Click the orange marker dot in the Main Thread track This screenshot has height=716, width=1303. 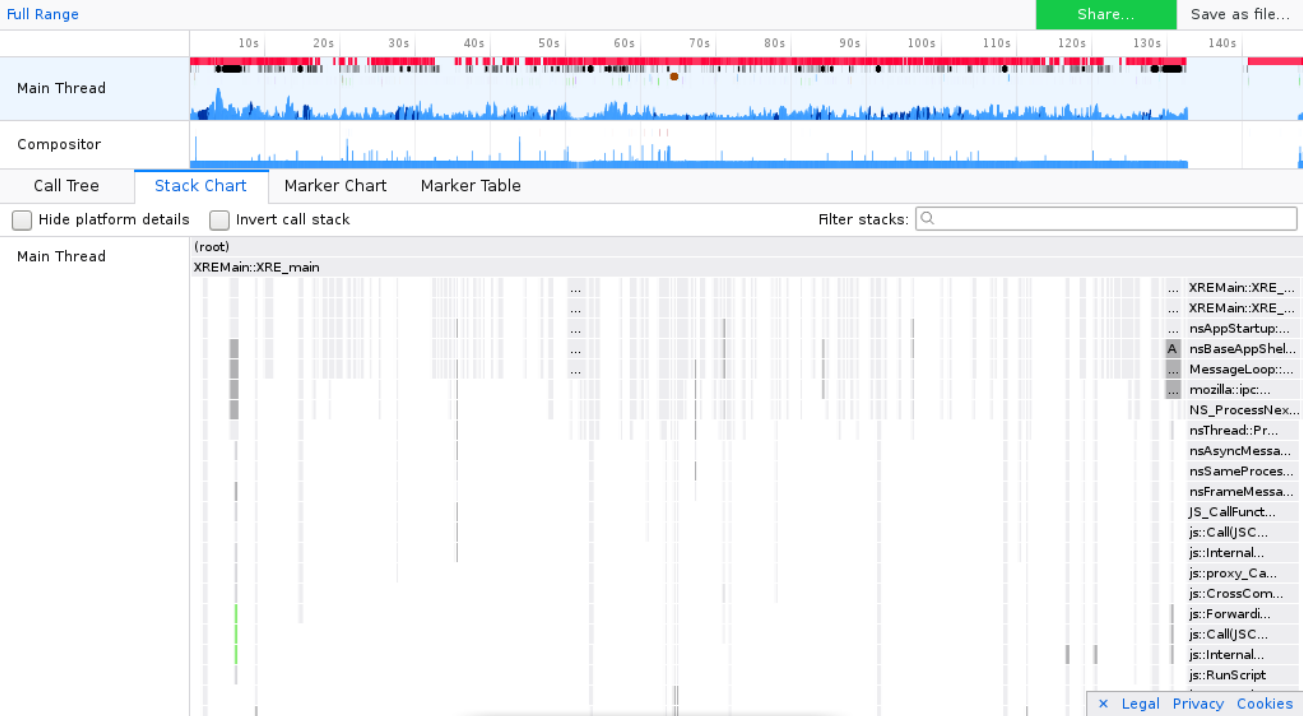point(674,76)
